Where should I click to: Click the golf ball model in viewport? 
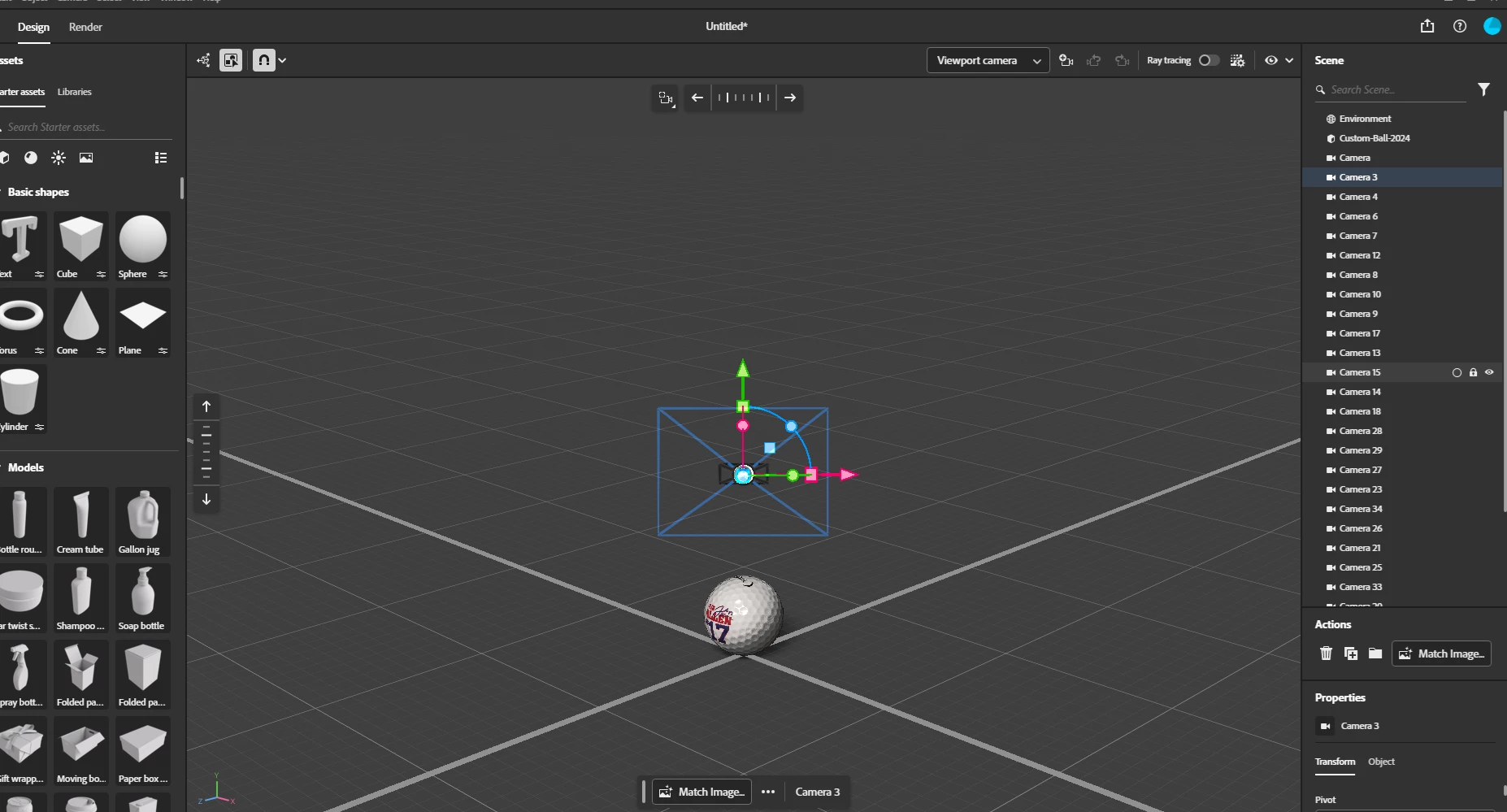(742, 614)
